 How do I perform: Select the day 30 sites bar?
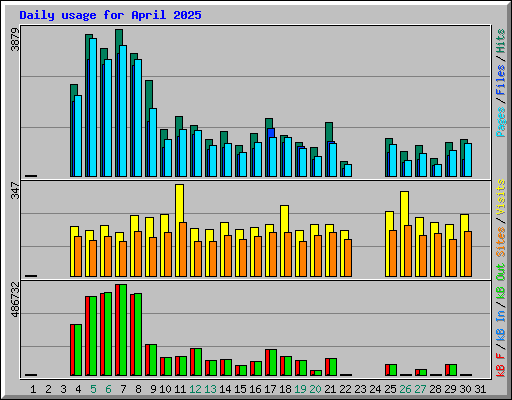pos(468,254)
